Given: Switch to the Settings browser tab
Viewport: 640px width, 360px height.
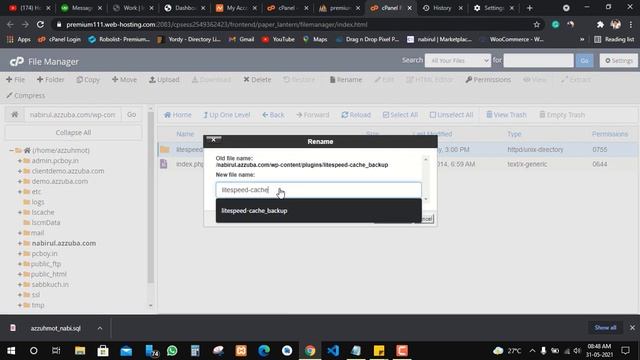Looking at the screenshot, I should click(493, 8).
